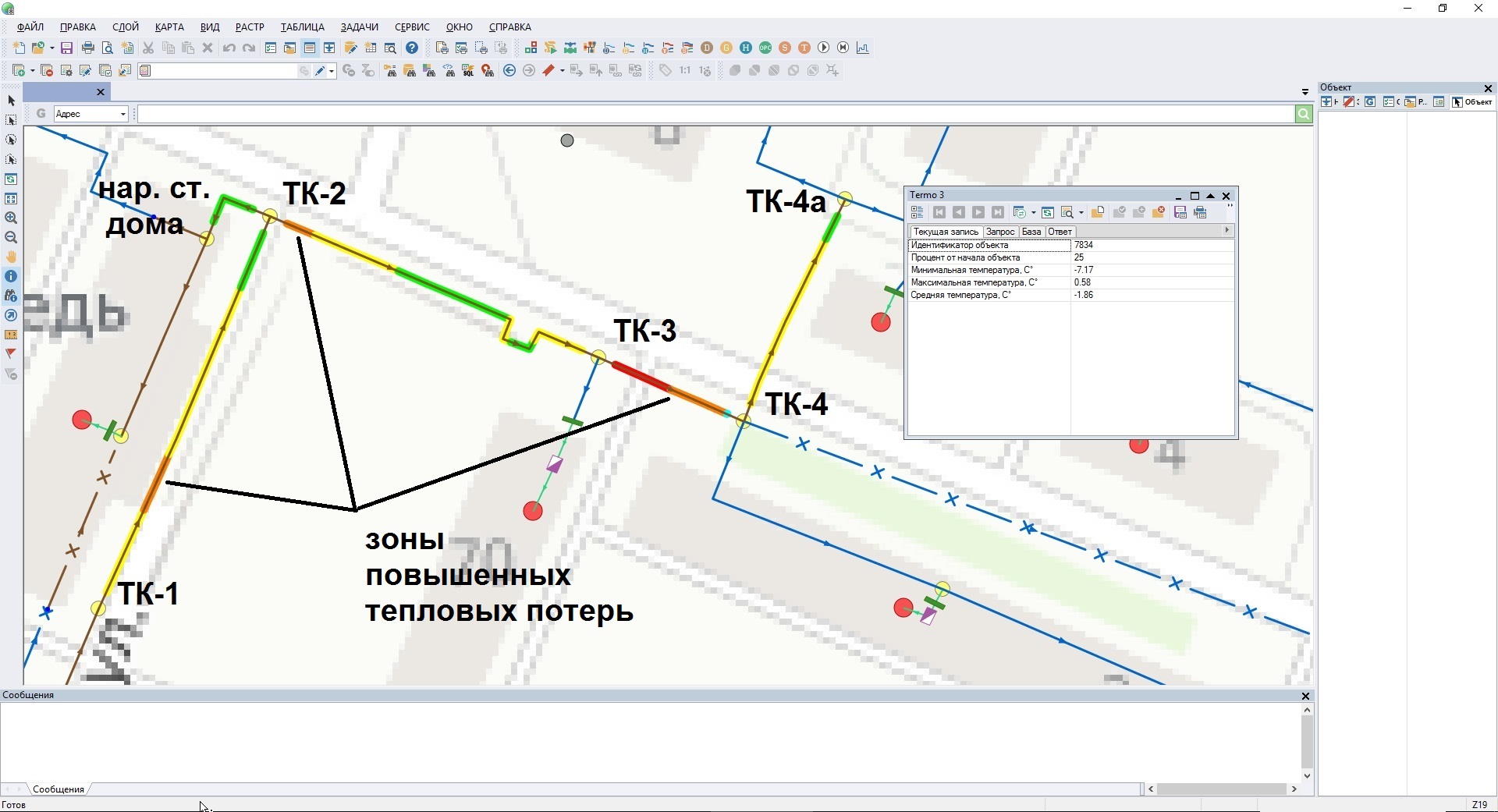Refresh the Termo 3 table data

pos(1048,213)
